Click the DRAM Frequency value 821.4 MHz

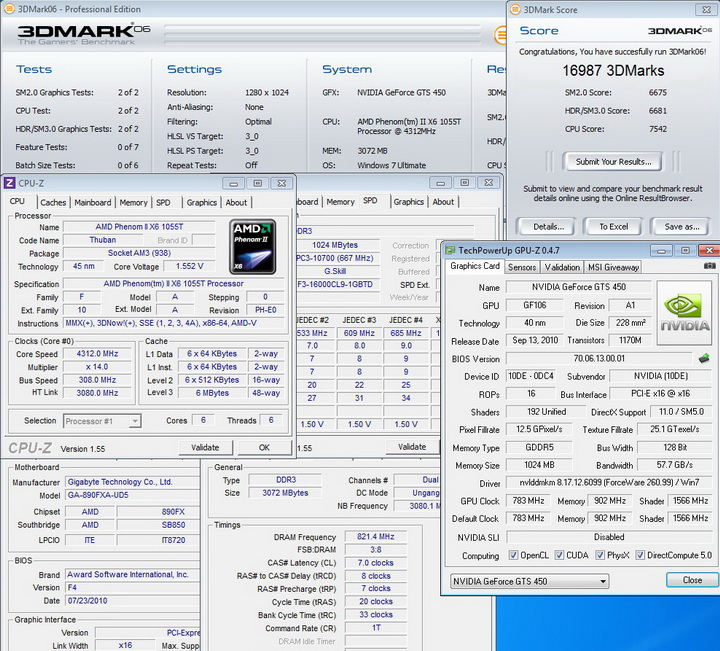[376, 537]
